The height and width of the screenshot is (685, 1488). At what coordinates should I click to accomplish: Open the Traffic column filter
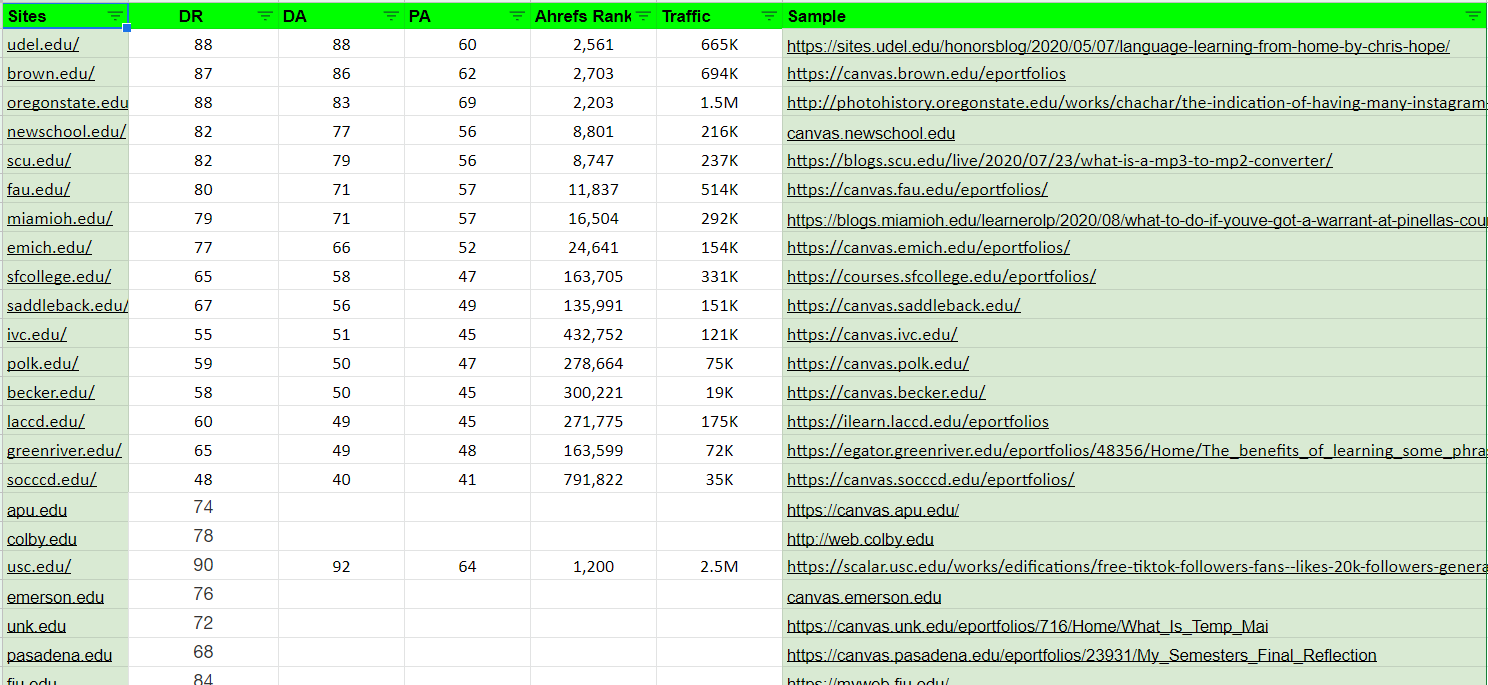769,16
